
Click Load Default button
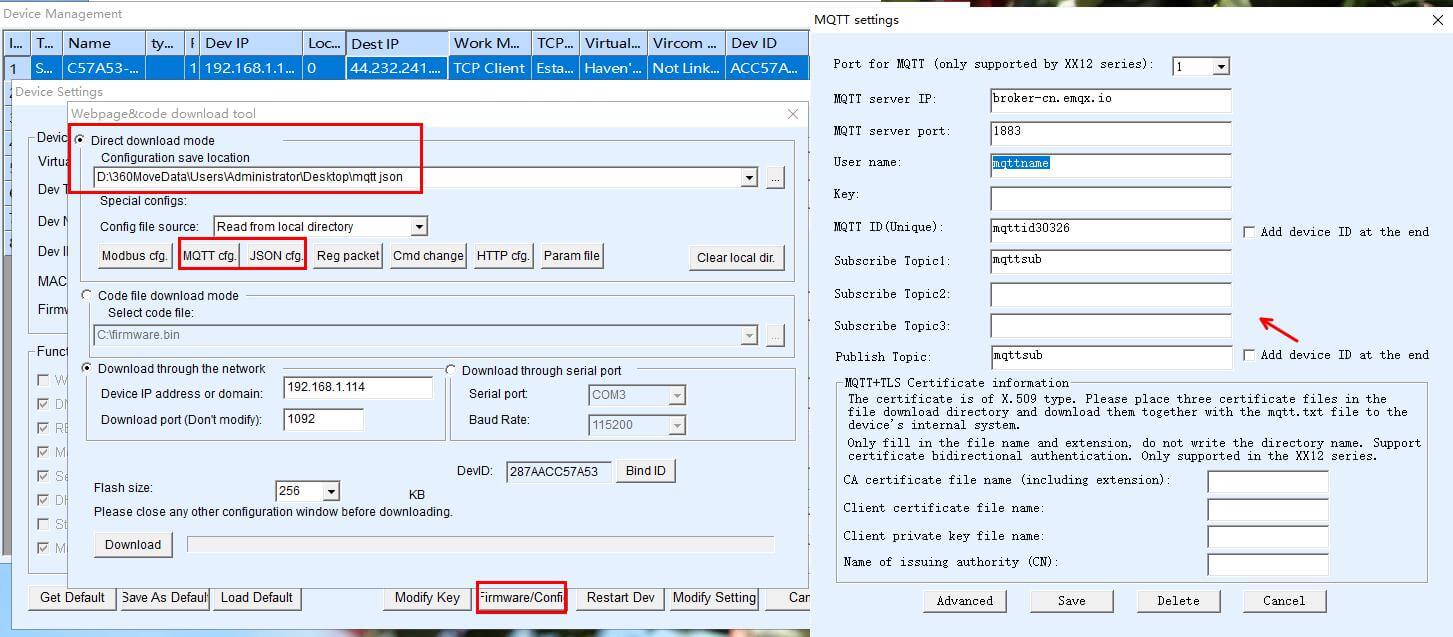coord(257,598)
